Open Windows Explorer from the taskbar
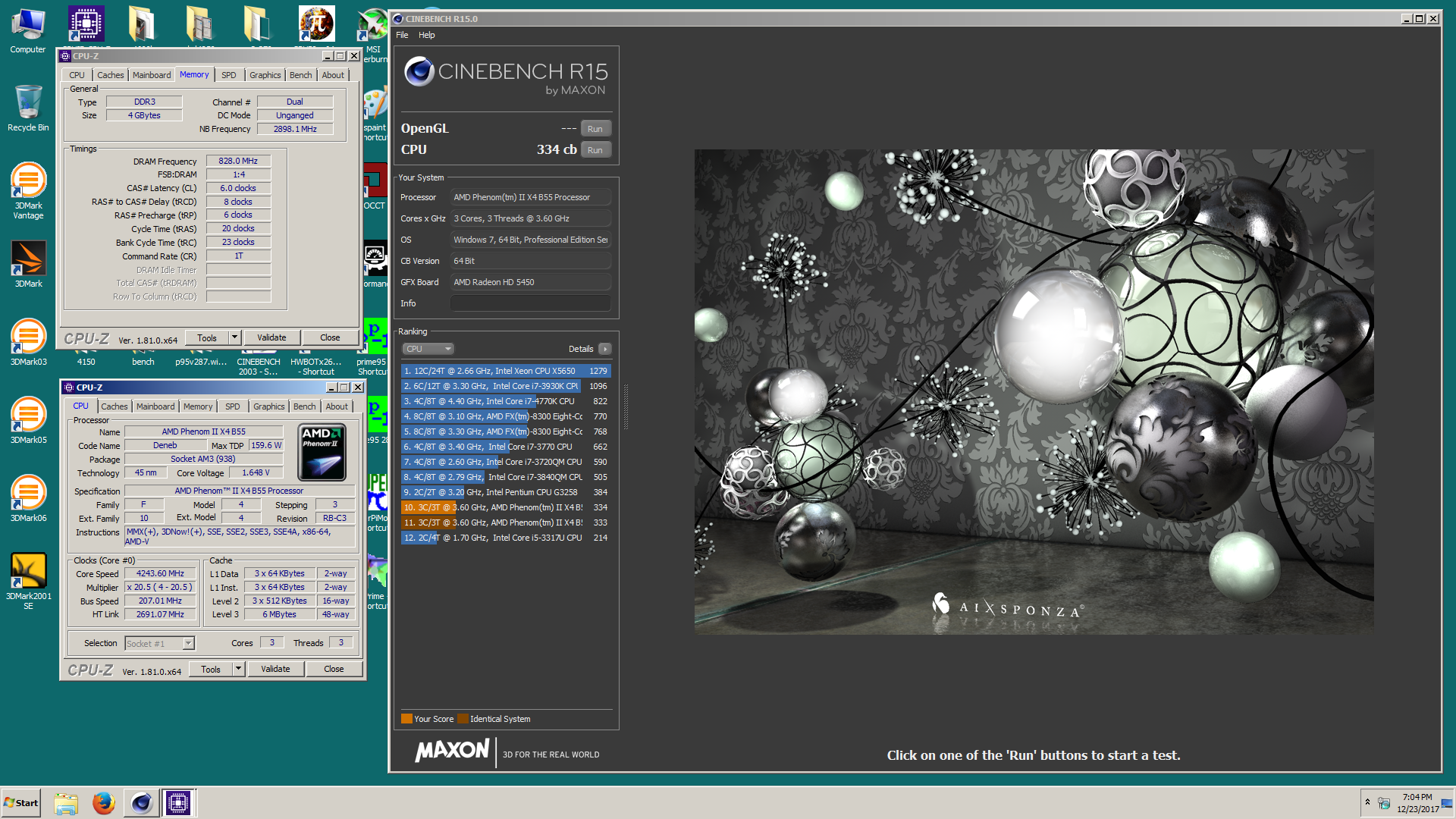This screenshot has height=819, width=1456. (66, 803)
